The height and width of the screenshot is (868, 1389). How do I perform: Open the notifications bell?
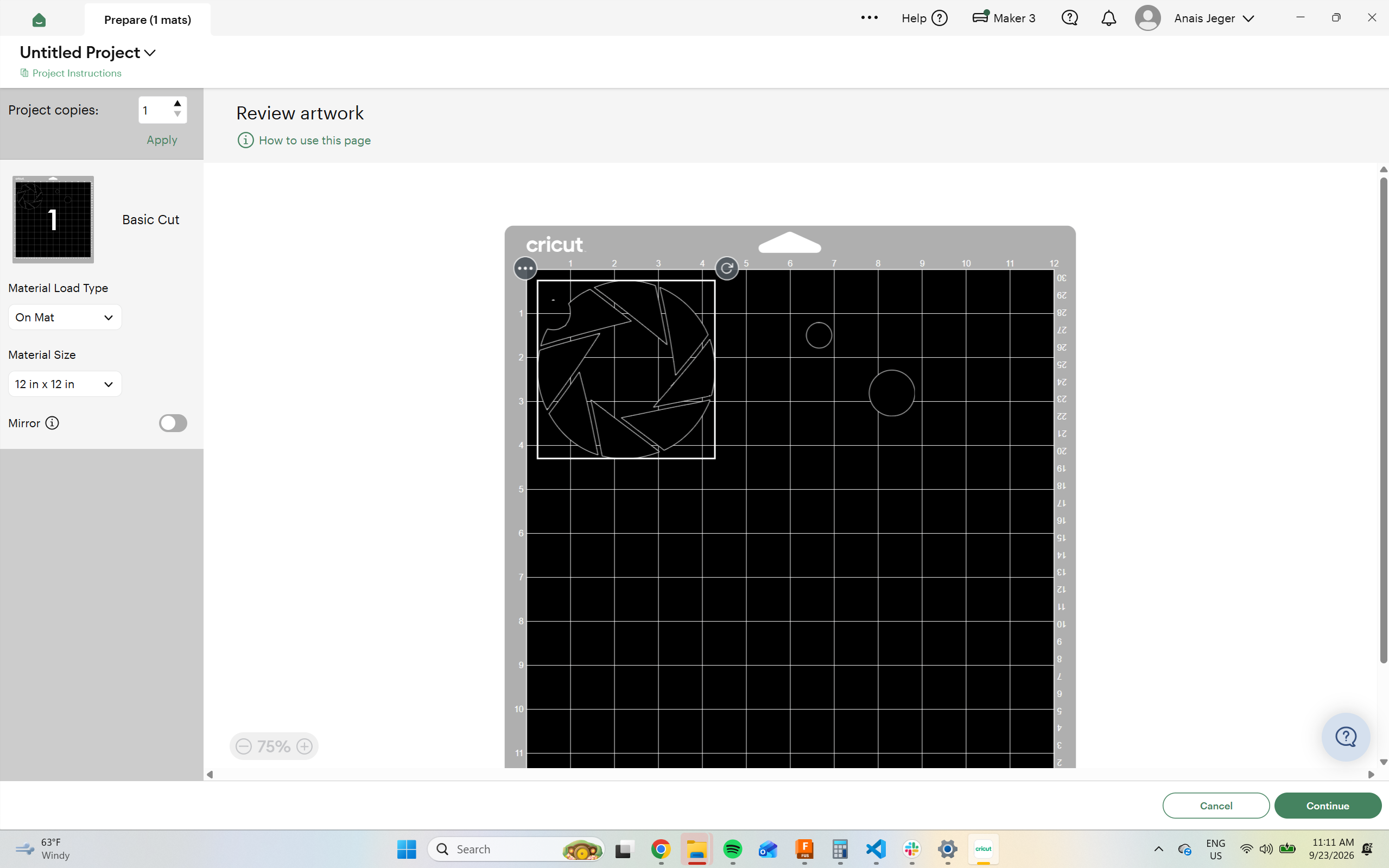(1108, 18)
